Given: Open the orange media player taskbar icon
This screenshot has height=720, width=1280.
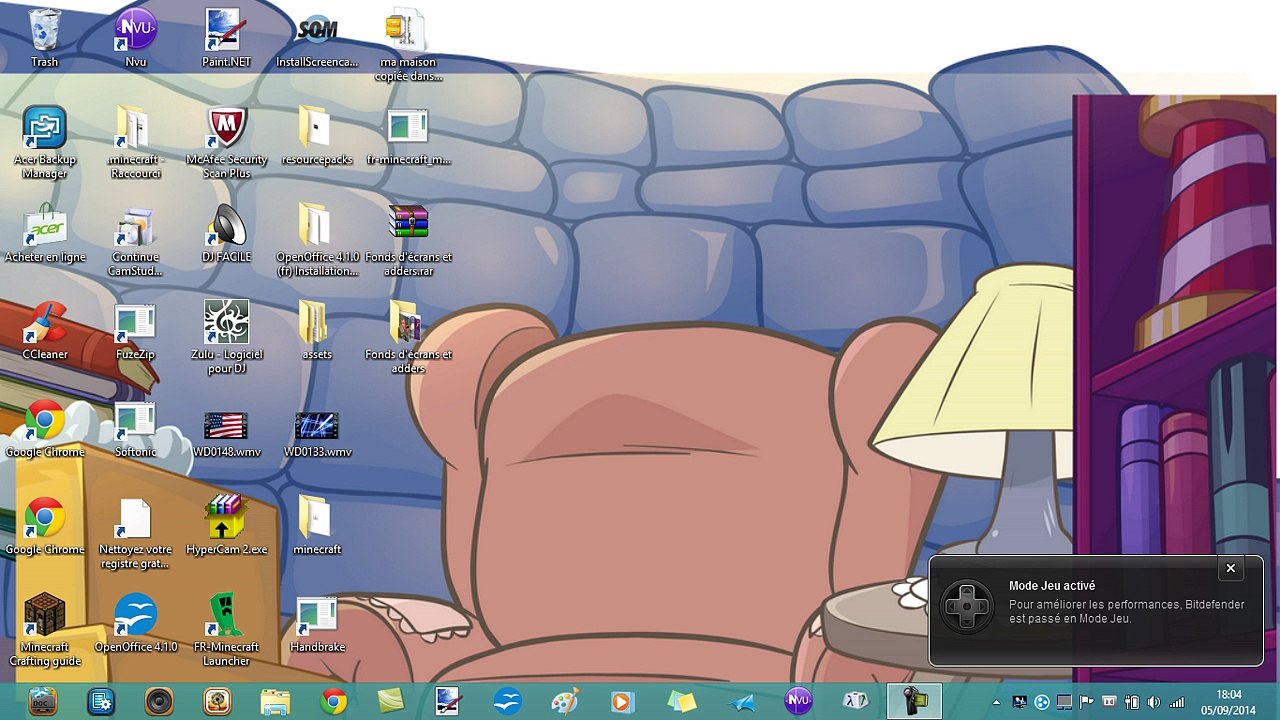Looking at the screenshot, I should (621, 701).
